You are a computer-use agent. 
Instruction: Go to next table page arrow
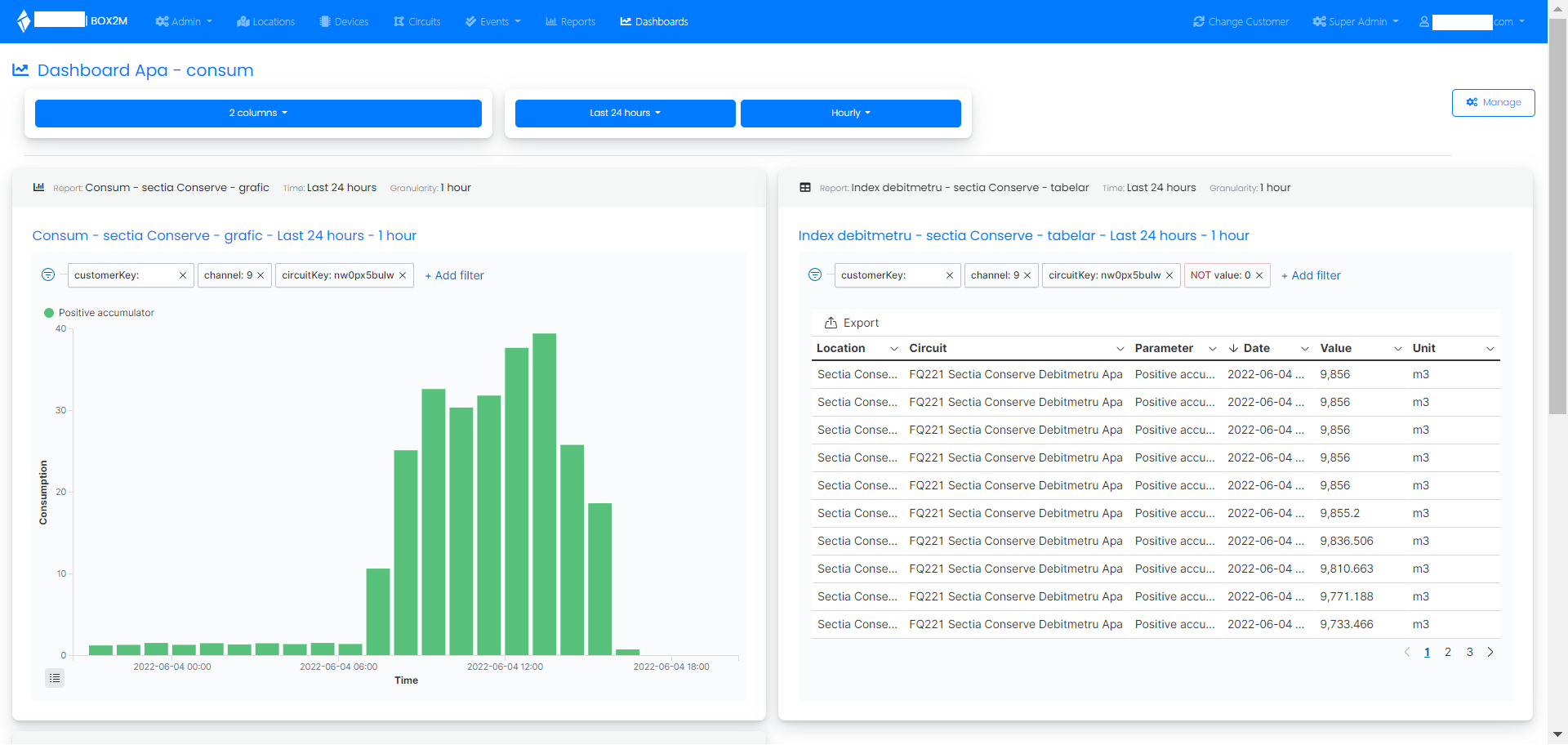click(x=1490, y=653)
